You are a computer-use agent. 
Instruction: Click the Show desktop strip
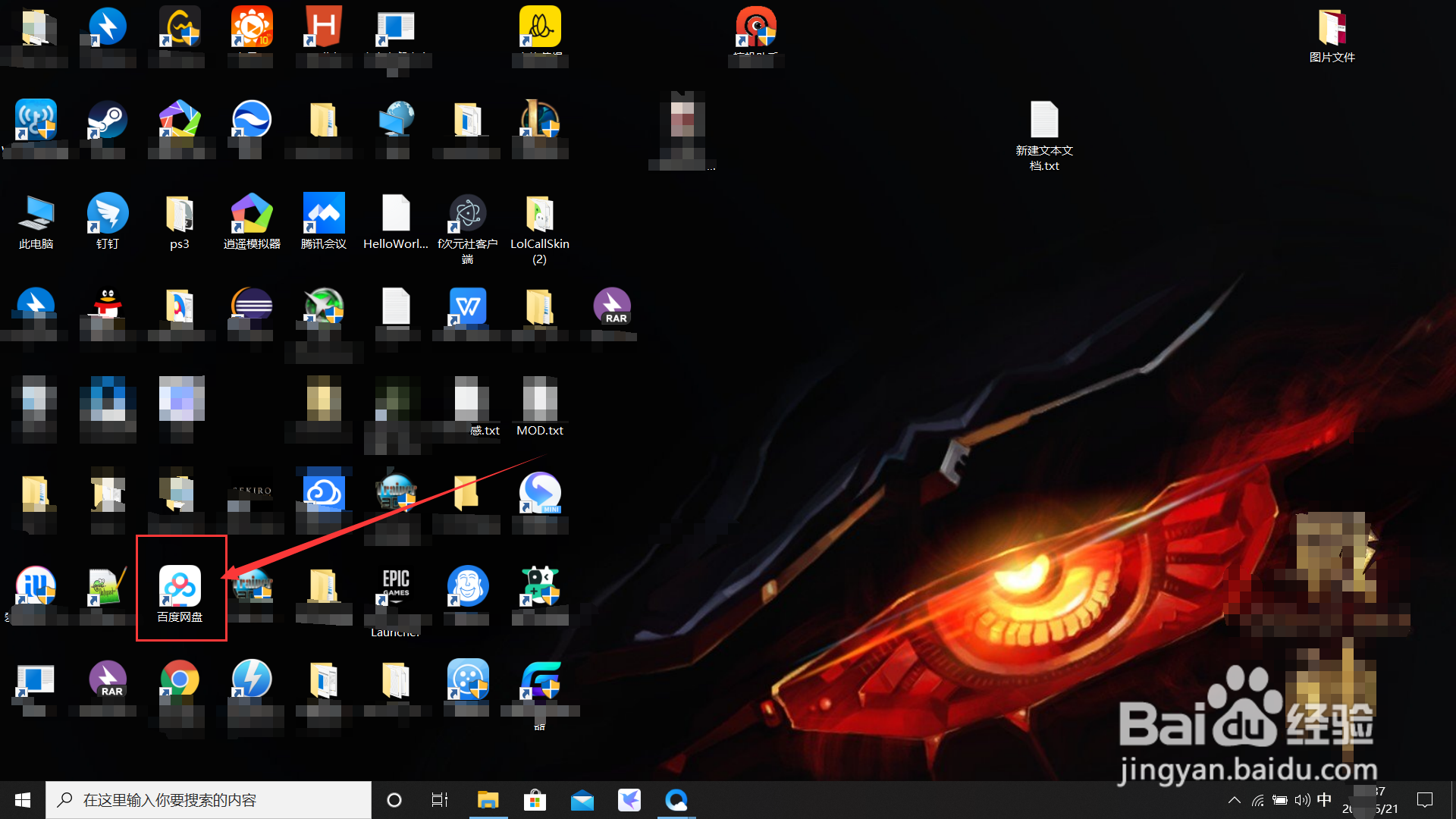[1453, 800]
